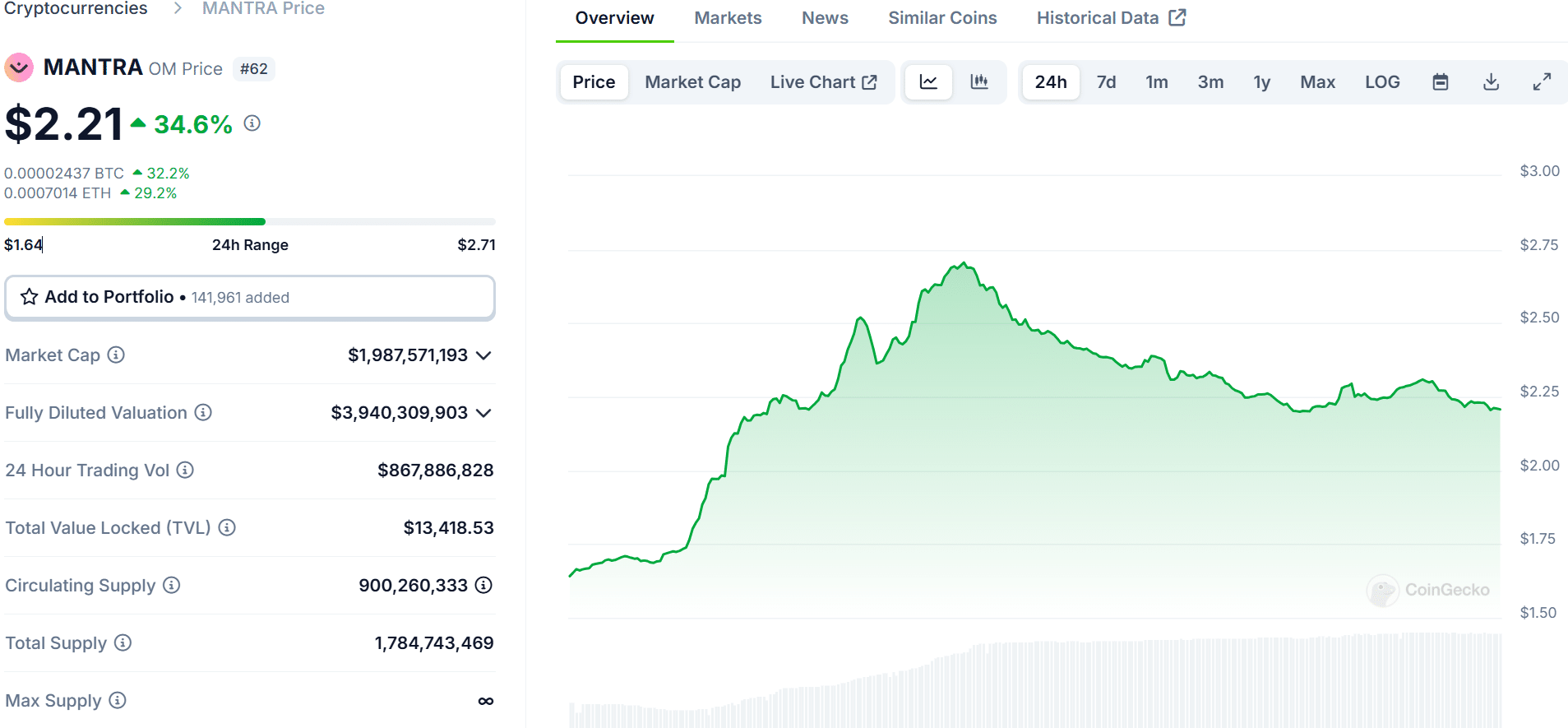This screenshot has height=728, width=1568.
Task: Select the Market Cap chart toggle
Action: coord(692,82)
